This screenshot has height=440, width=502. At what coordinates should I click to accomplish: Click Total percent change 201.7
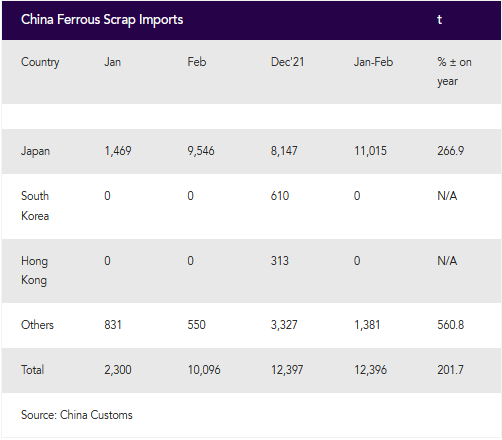450,370
